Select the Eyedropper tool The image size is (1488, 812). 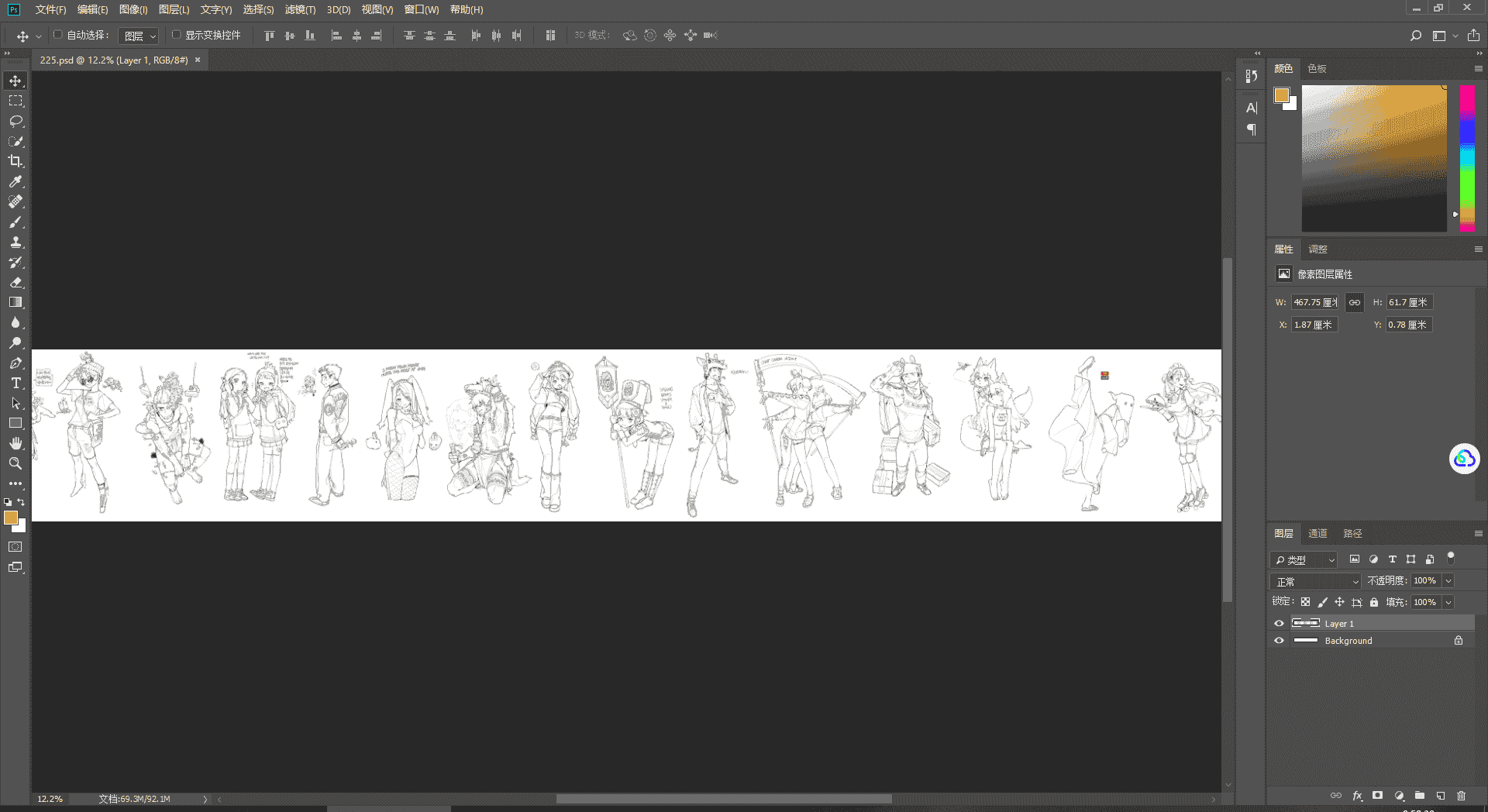tap(15, 181)
